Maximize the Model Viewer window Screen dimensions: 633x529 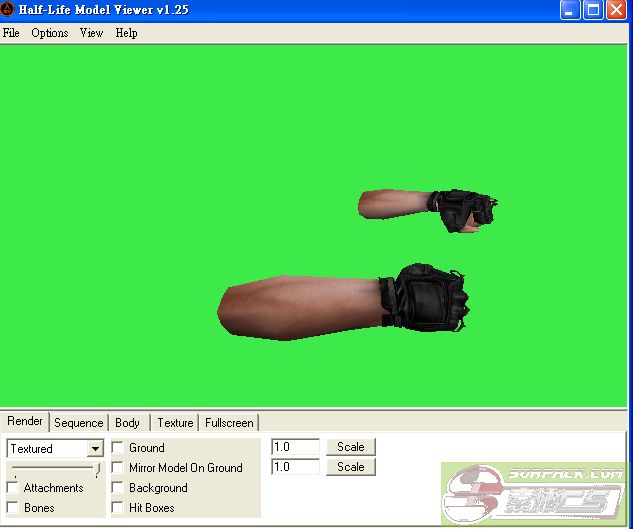[x=593, y=10]
